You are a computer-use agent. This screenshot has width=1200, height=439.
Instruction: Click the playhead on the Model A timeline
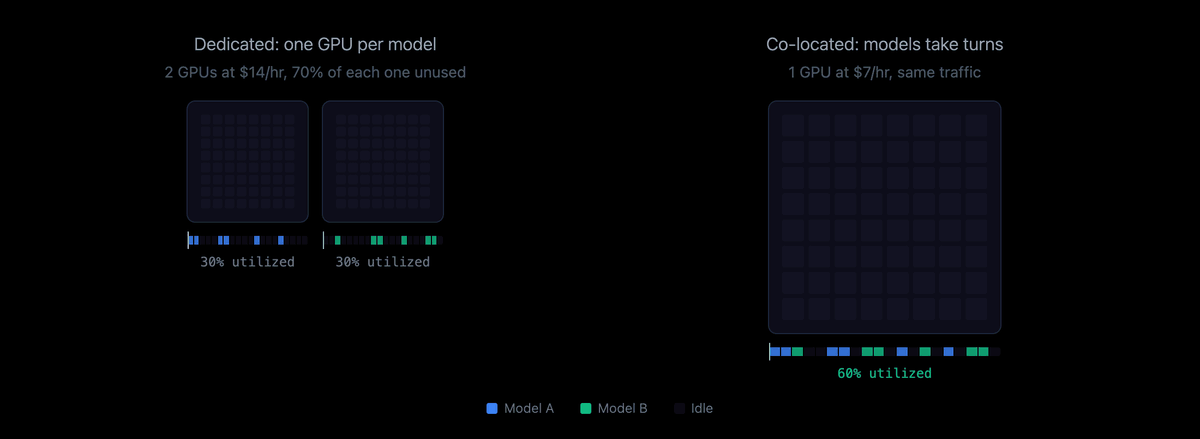point(188,240)
